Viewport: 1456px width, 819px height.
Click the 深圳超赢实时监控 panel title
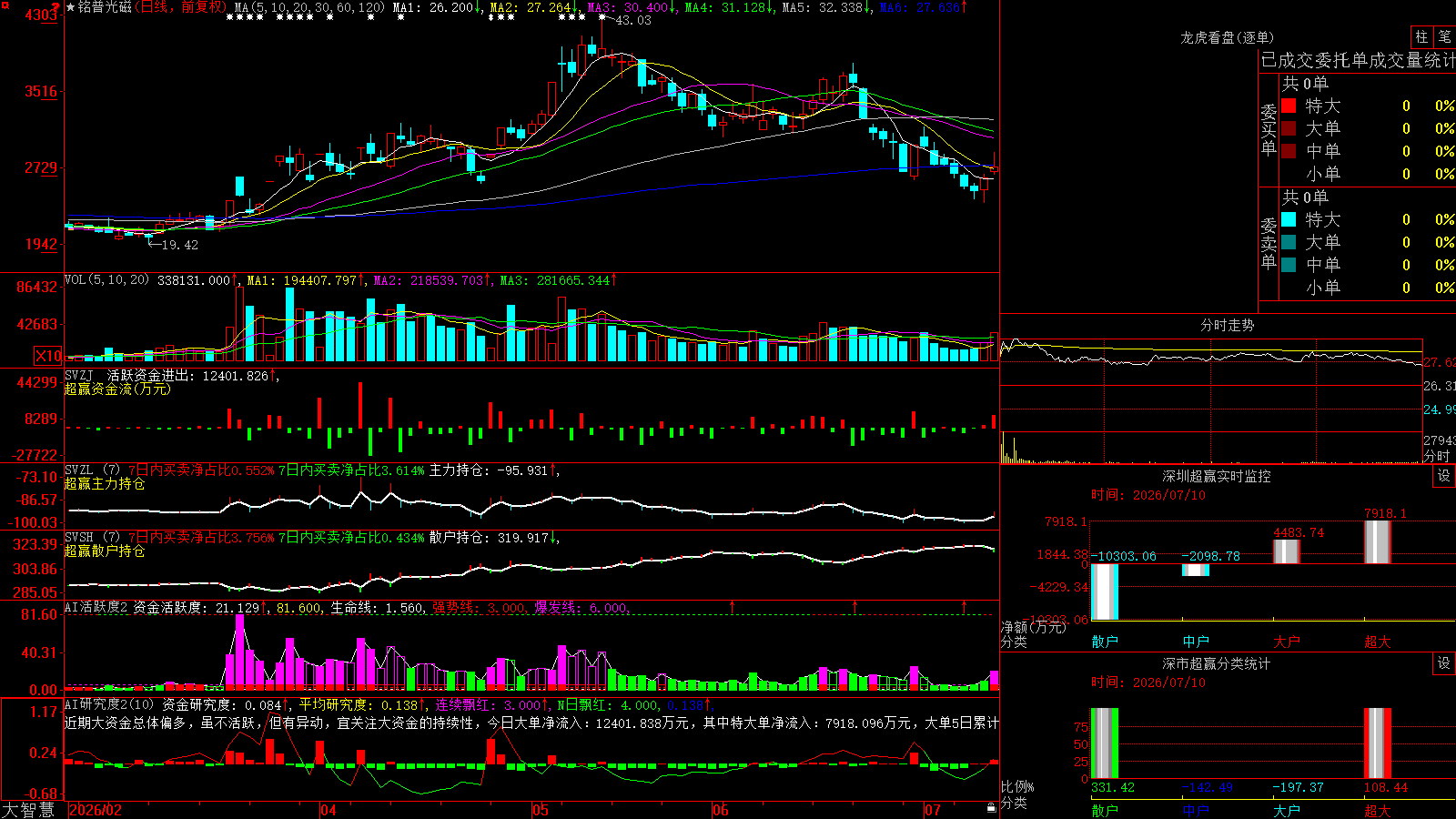(x=1217, y=476)
